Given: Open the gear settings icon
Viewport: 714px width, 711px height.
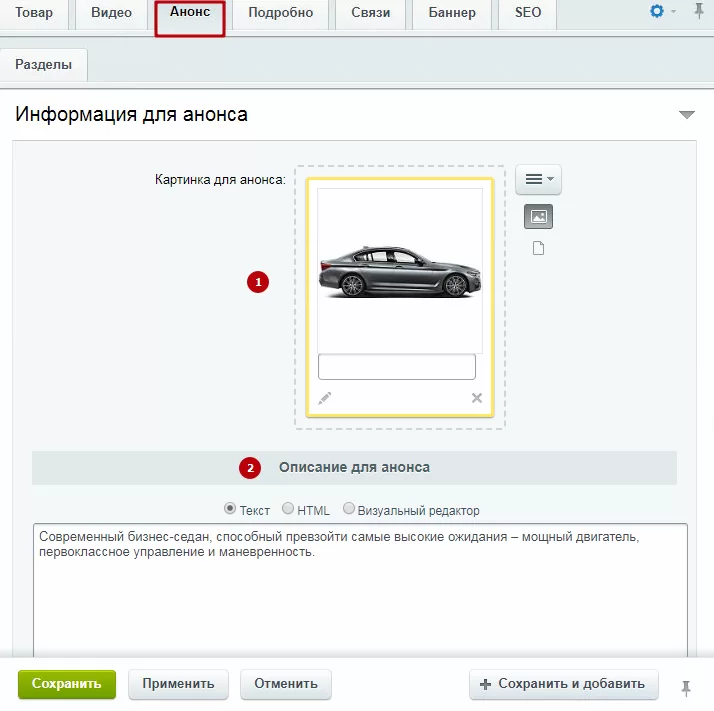Looking at the screenshot, I should click(x=657, y=11).
